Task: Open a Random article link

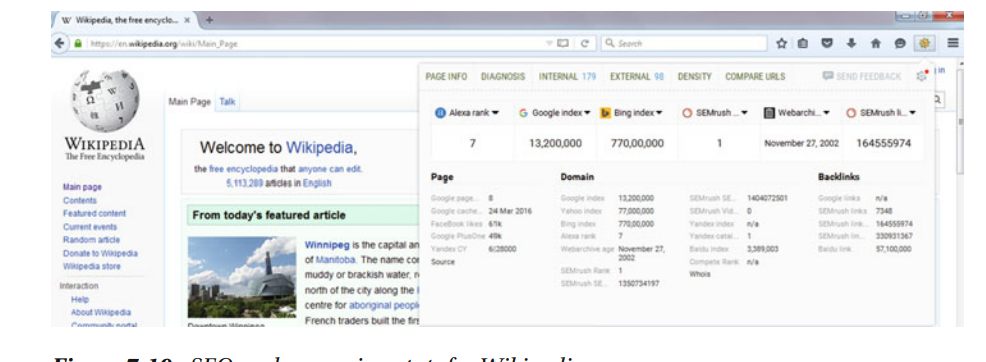Action: click(x=91, y=240)
